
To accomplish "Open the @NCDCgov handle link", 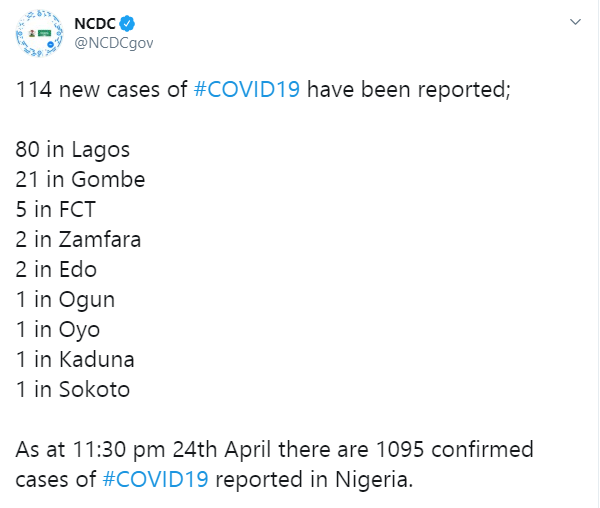I will [x=114, y=43].
